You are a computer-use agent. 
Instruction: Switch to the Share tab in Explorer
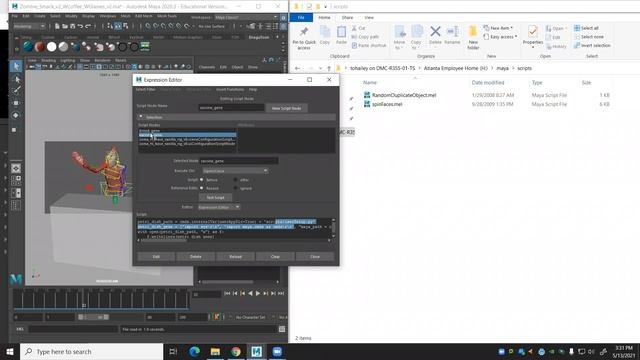347,18
